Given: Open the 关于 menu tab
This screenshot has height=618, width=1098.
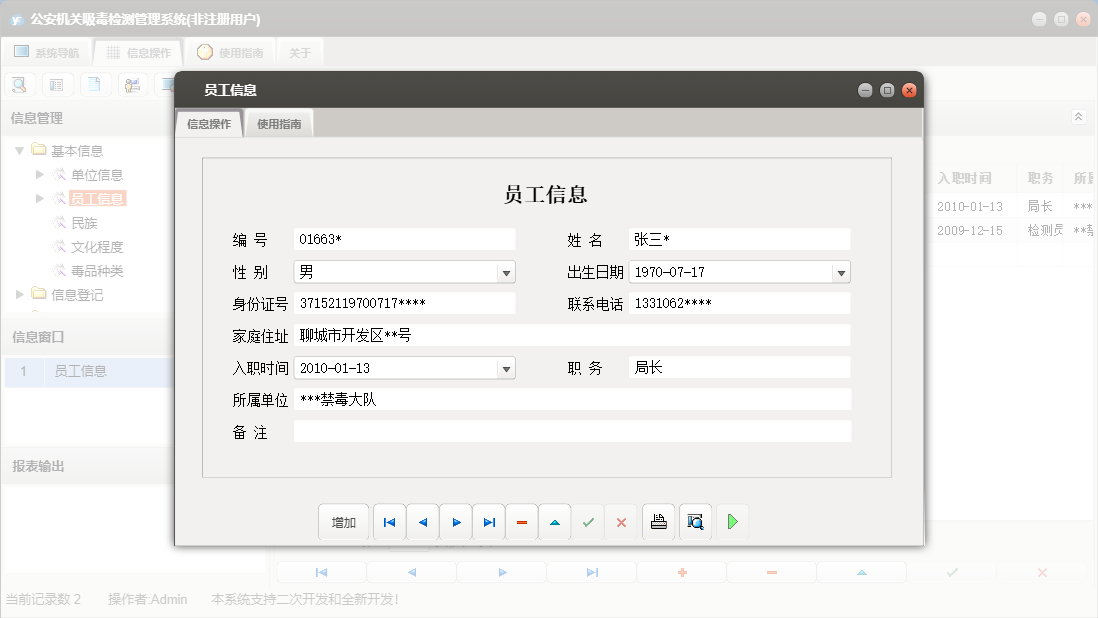Looking at the screenshot, I should tap(300, 51).
